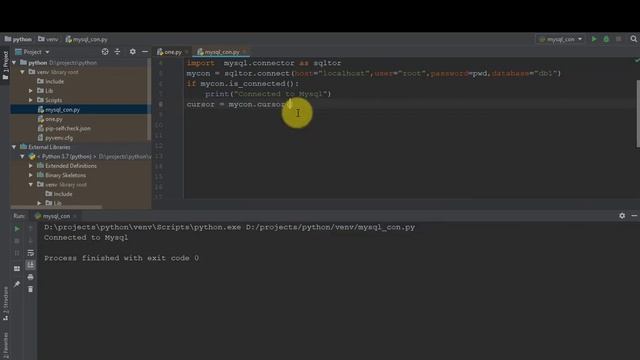The image size is (640, 360).
Task: Hide the Run panel with the minus icon
Action: (x=634, y=216)
